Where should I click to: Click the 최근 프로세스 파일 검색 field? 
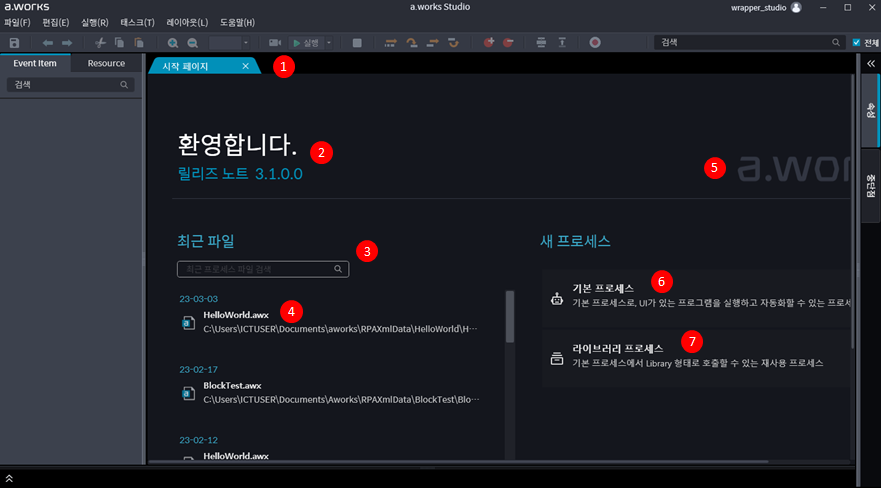click(263, 269)
